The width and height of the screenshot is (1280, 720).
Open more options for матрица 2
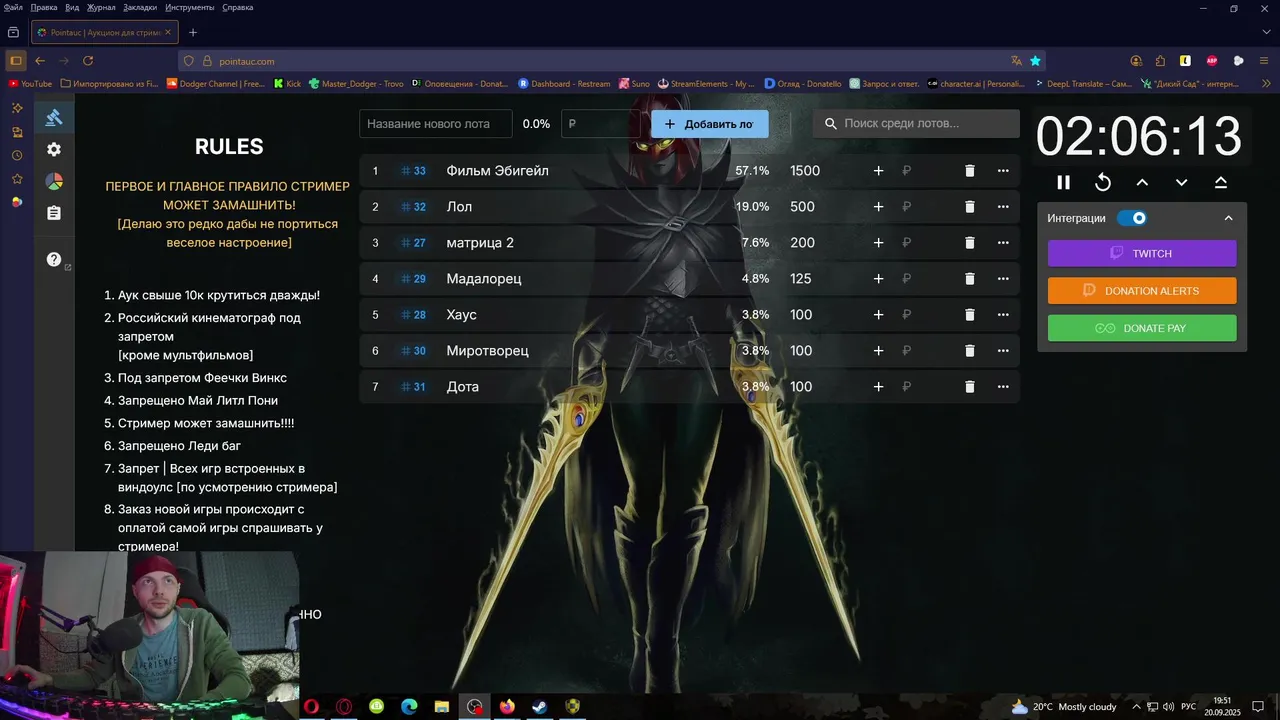(1003, 243)
